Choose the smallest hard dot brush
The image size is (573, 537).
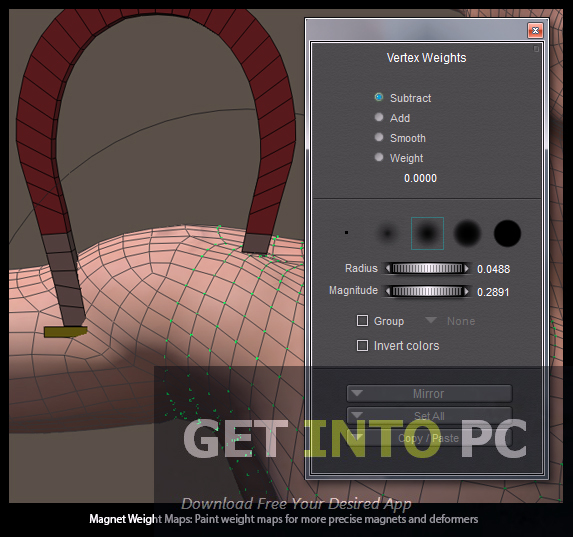[346, 232]
